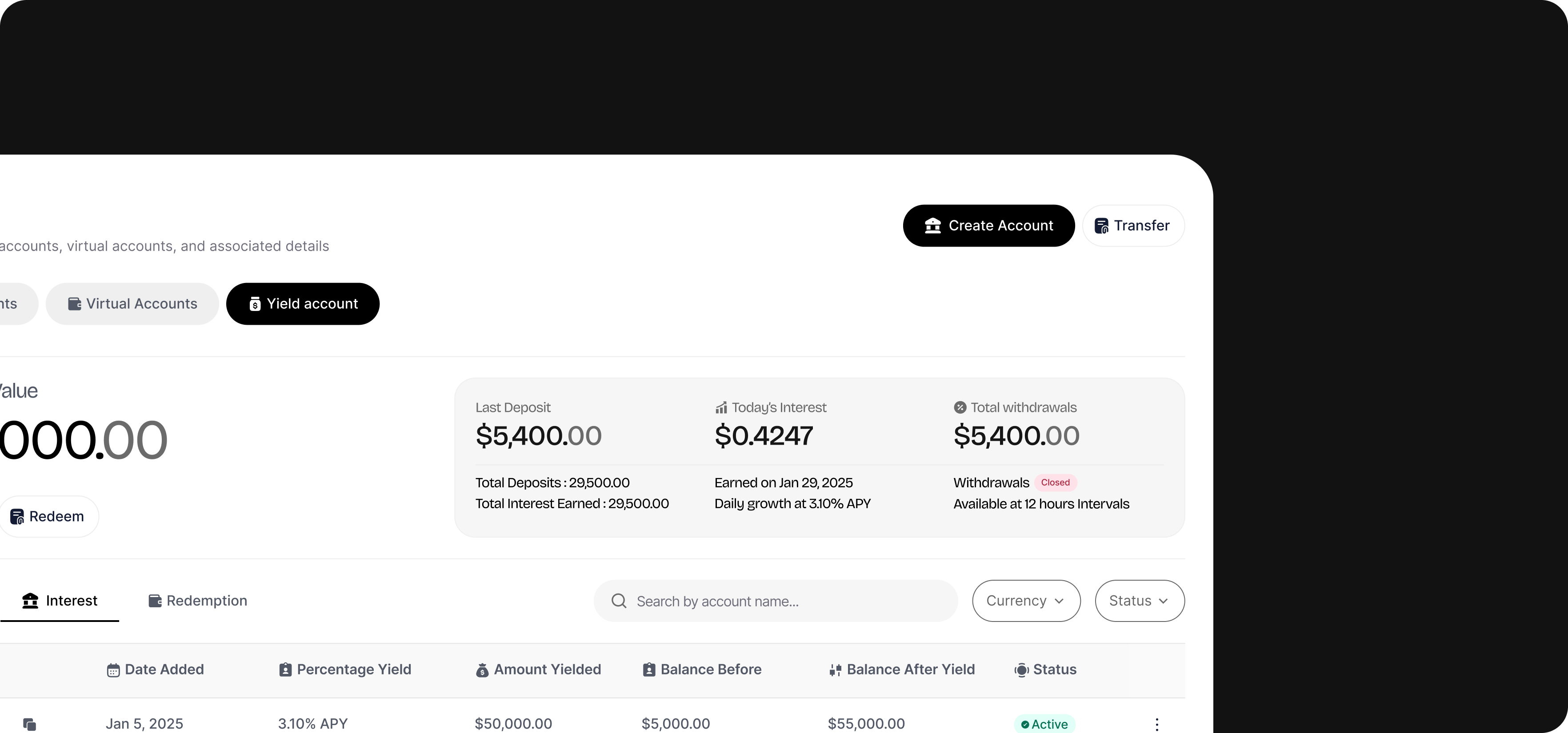Viewport: 1568px width, 733px height.
Task: Open the Redemption tab
Action: point(198,601)
